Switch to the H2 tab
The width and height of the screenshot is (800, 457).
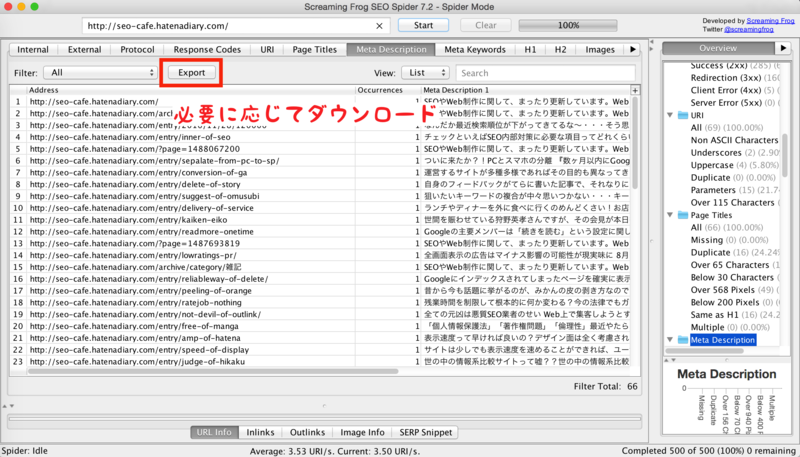pyautogui.click(x=560, y=49)
